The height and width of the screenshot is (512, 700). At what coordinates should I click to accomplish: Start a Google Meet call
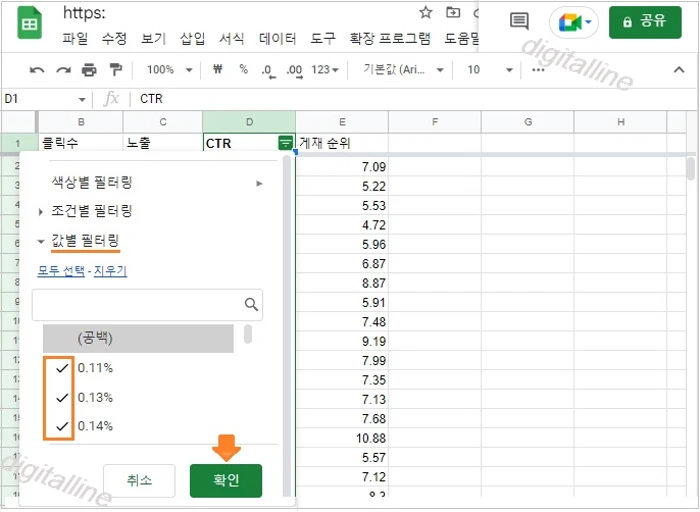(x=574, y=22)
